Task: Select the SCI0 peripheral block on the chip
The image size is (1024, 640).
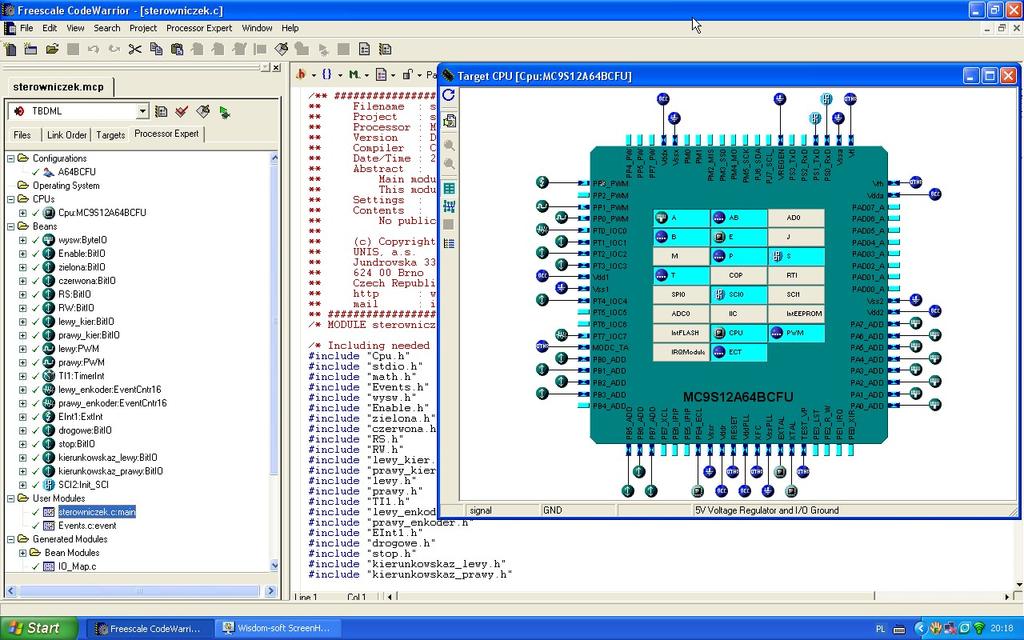Action: [739, 295]
